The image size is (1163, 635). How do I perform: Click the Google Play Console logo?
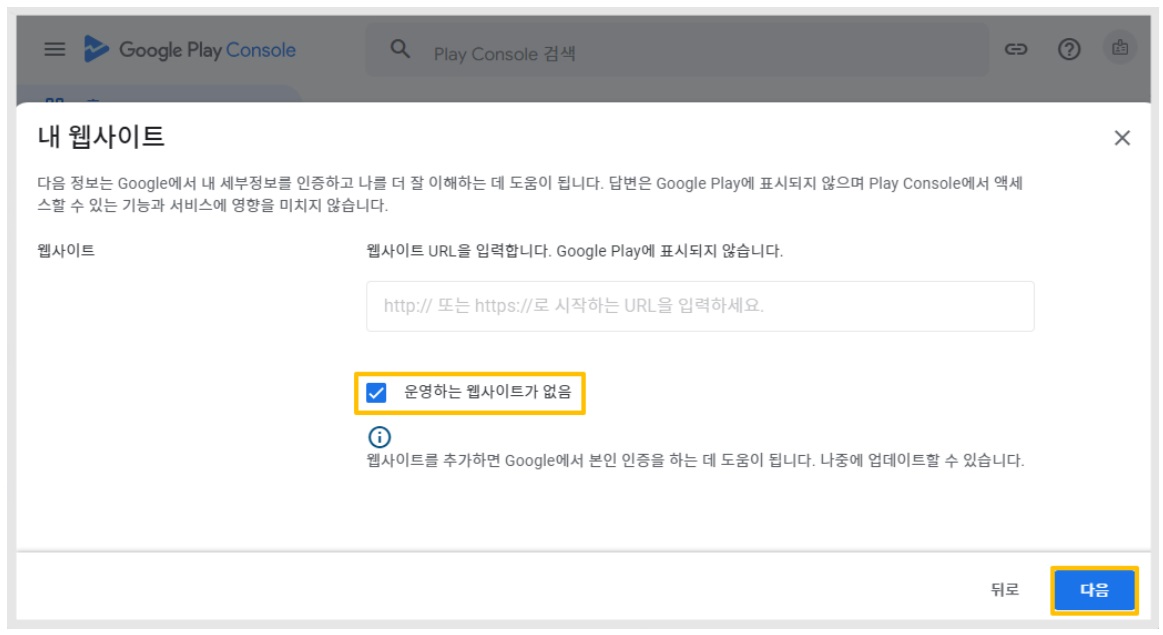pyautogui.click(x=189, y=50)
